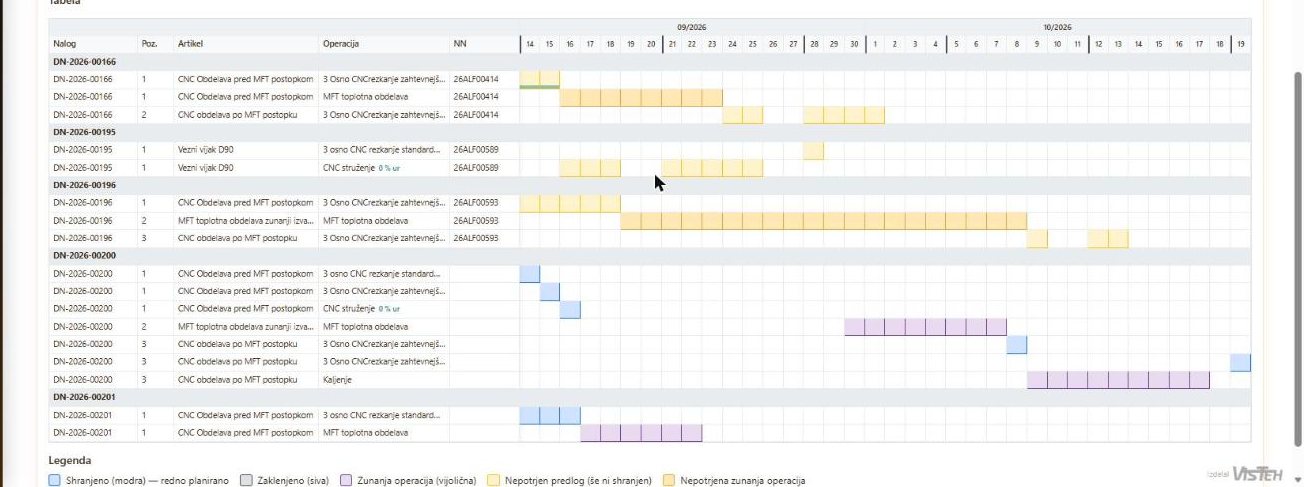Click CNC struženje in the DN-2026-00195 row
Screen dimensions: 1304x487
coord(348,168)
